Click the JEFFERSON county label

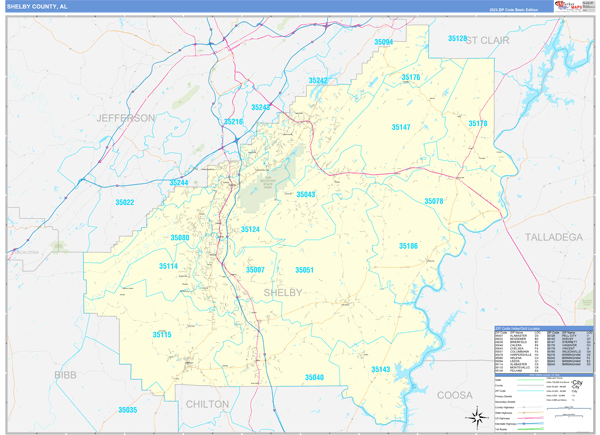(126, 118)
